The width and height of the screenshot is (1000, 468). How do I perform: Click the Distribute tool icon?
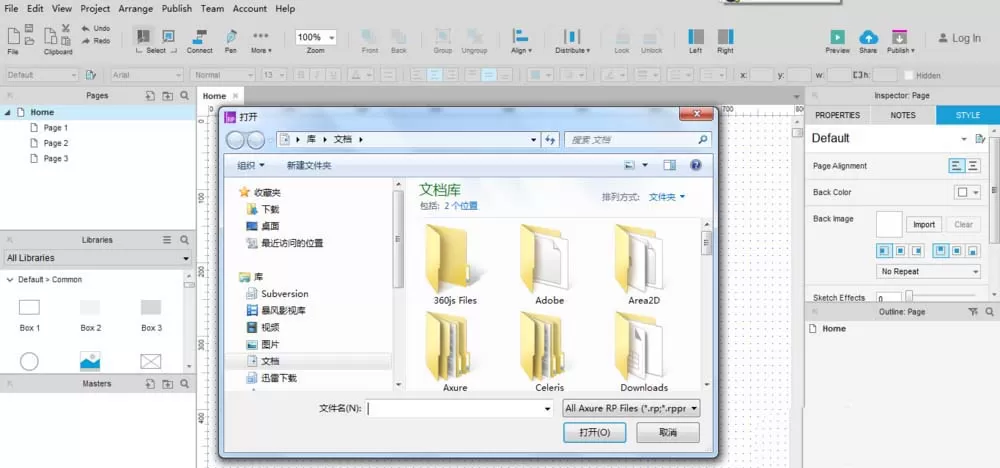click(x=572, y=36)
